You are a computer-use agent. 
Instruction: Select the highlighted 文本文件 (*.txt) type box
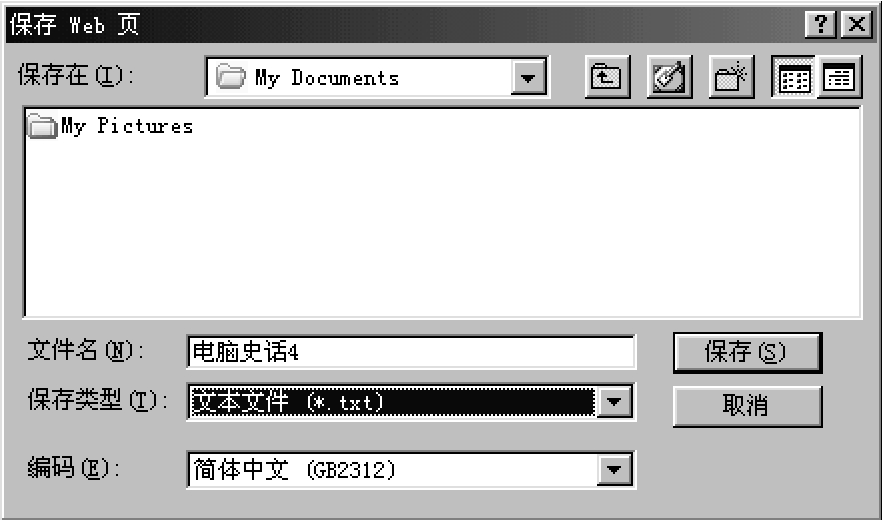tap(393, 402)
